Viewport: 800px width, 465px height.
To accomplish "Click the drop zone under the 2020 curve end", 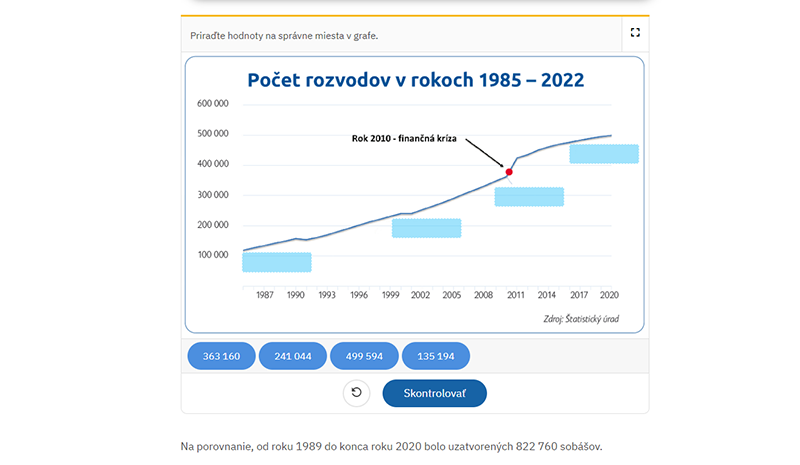I will (x=604, y=154).
